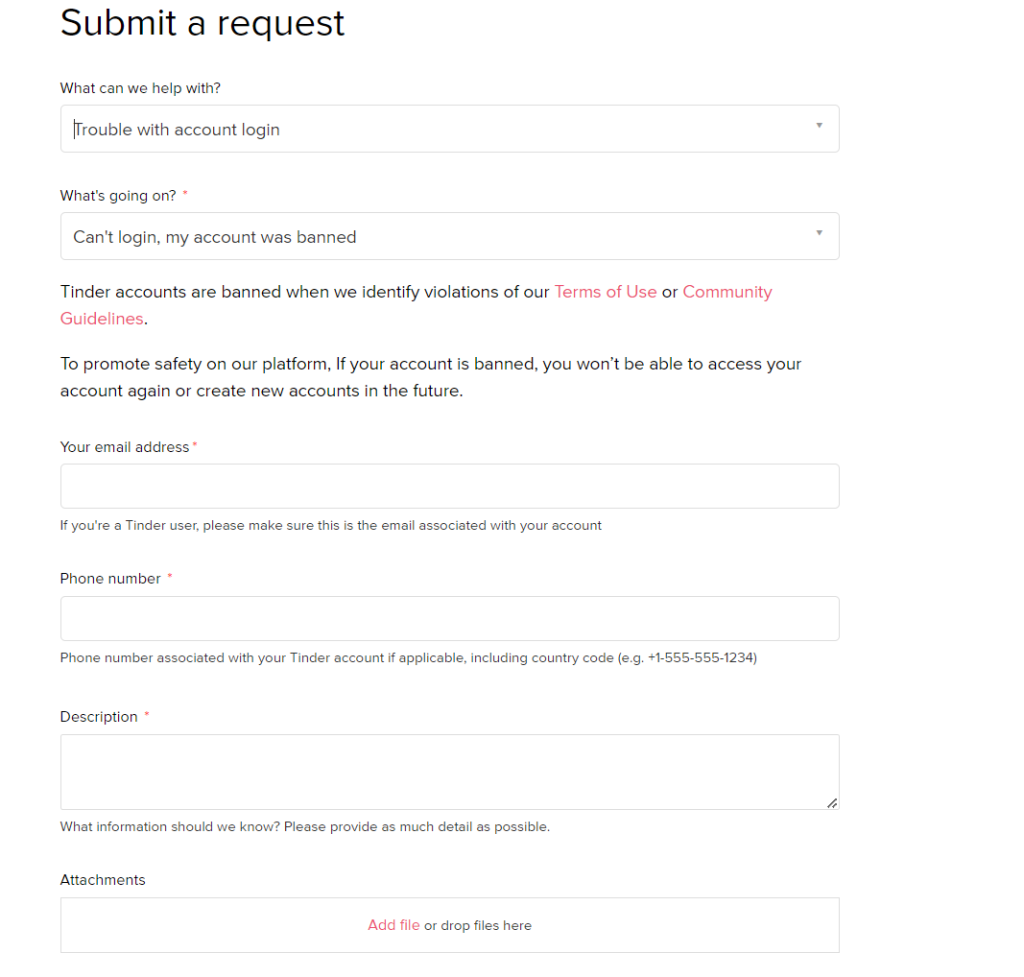The height and width of the screenshot is (977, 1024).
Task: Follow the Community Guidelines link
Action: click(x=726, y=292)
